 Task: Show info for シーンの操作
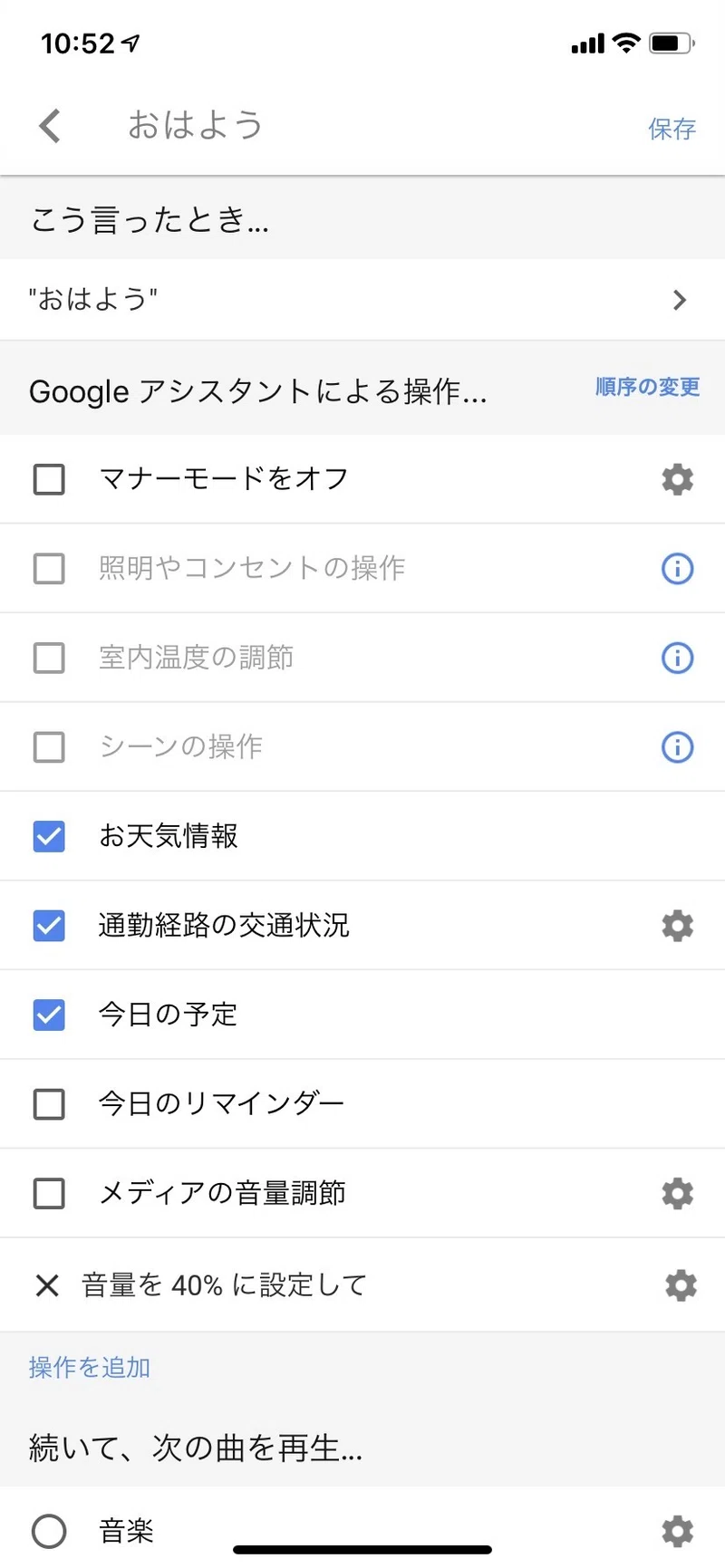click(x=677, y=747)
